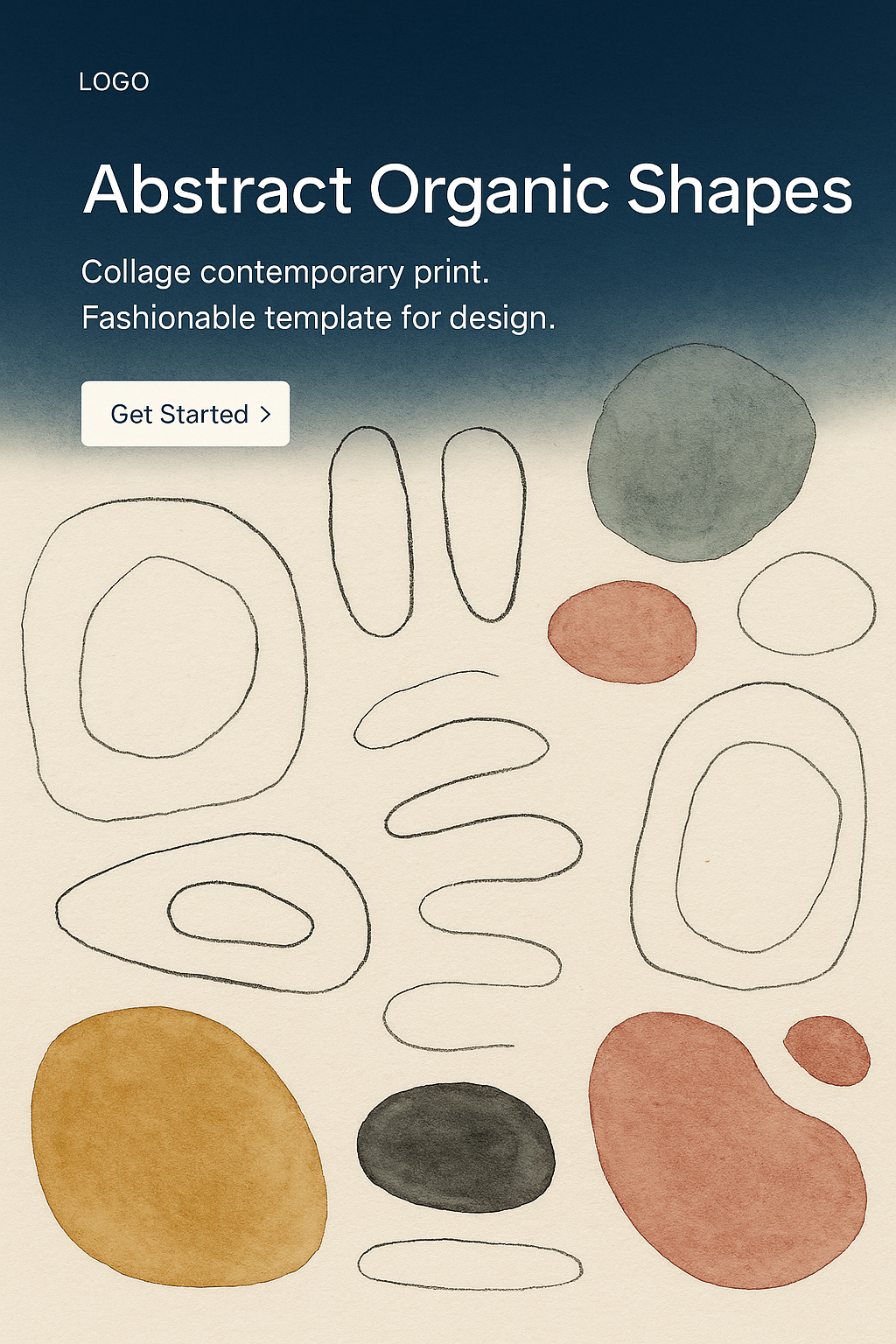Click the almond-shaped concentric outline
This screenshot has height=1344, width=896.
coord(213,913)
